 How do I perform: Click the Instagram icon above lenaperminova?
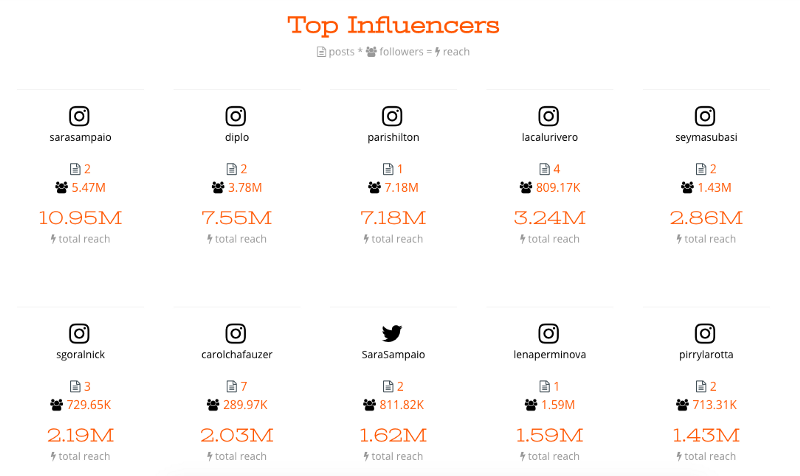(548, 334)
